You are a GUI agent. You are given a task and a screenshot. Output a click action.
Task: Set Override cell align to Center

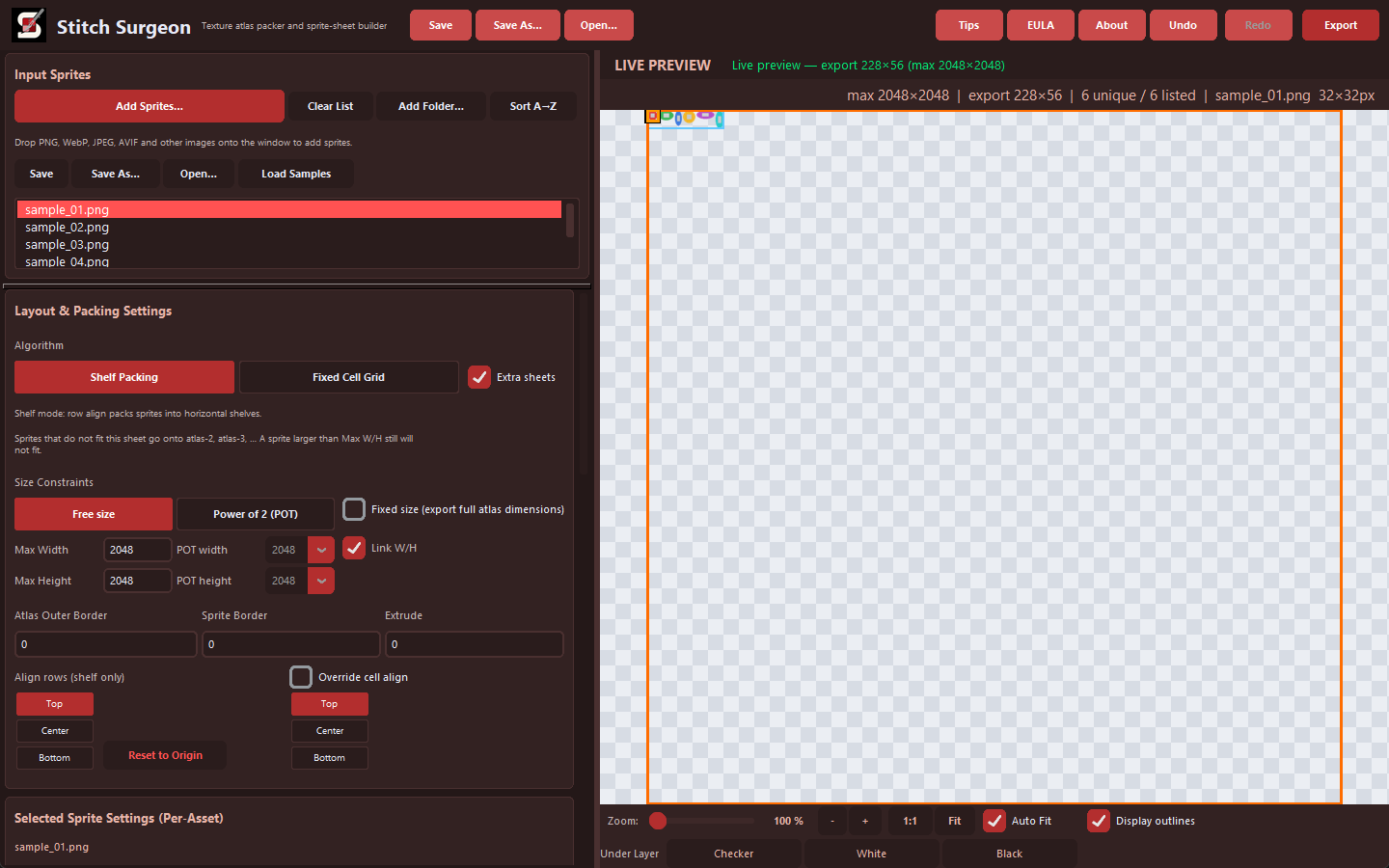pyautogui.click(x=330, y=731)
